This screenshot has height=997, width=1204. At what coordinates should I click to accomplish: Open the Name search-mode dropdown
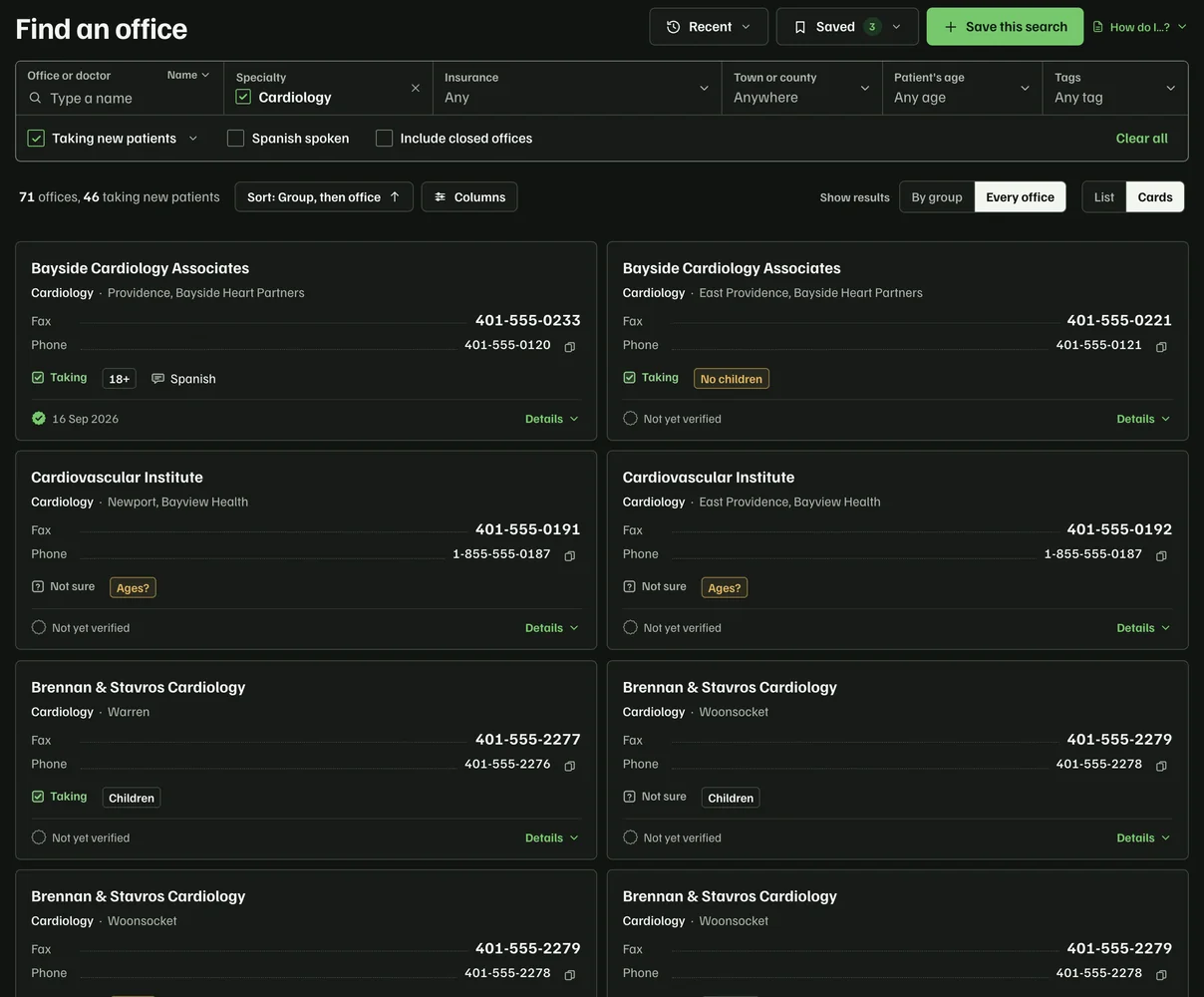[x=188, y=75]
